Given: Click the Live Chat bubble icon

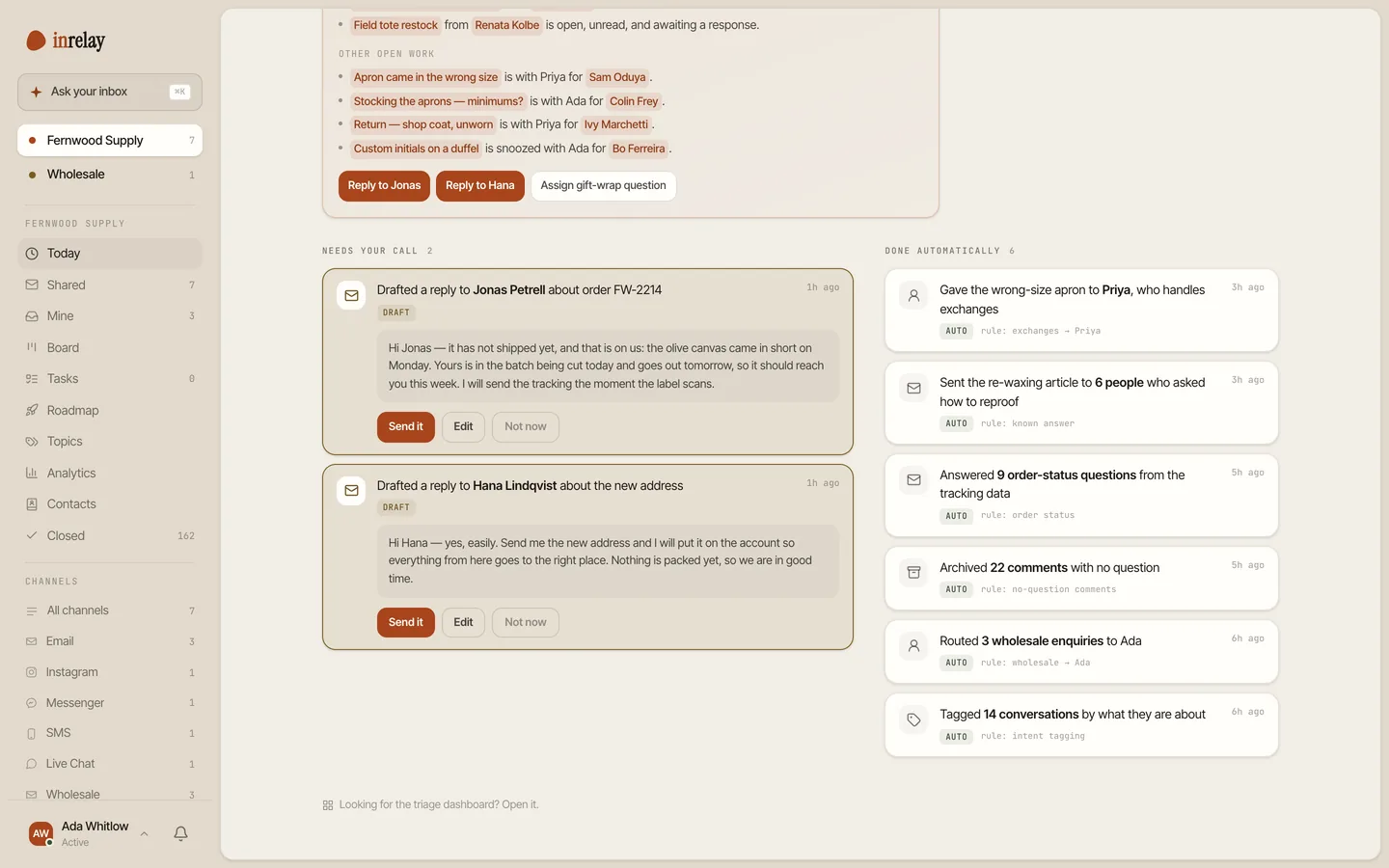Looking at the screenshot, I should (32, 764).
